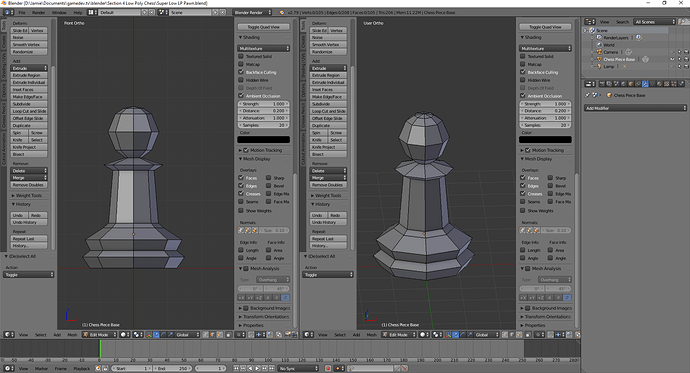Click Inset Faces in right tool shelf
The height and width of the screenshot is (373, 690).
pos(328,90)
